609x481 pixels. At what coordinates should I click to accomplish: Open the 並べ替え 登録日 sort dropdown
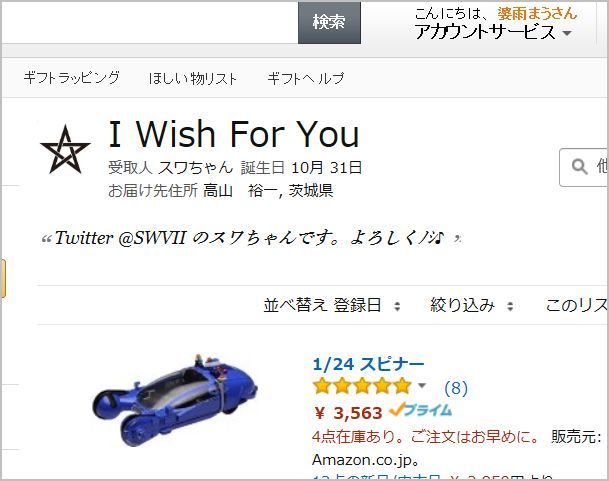[332, 305]
